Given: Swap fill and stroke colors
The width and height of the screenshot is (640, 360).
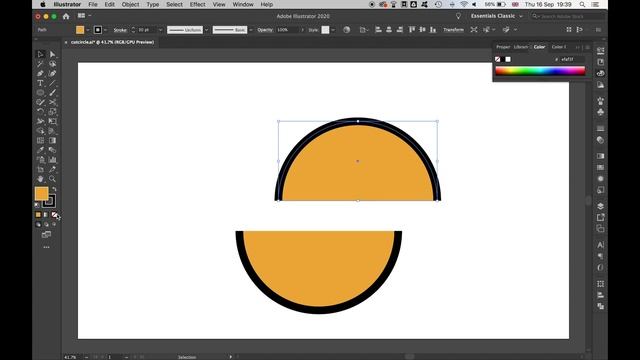Looking at the screenshot, I should [54, 189].
